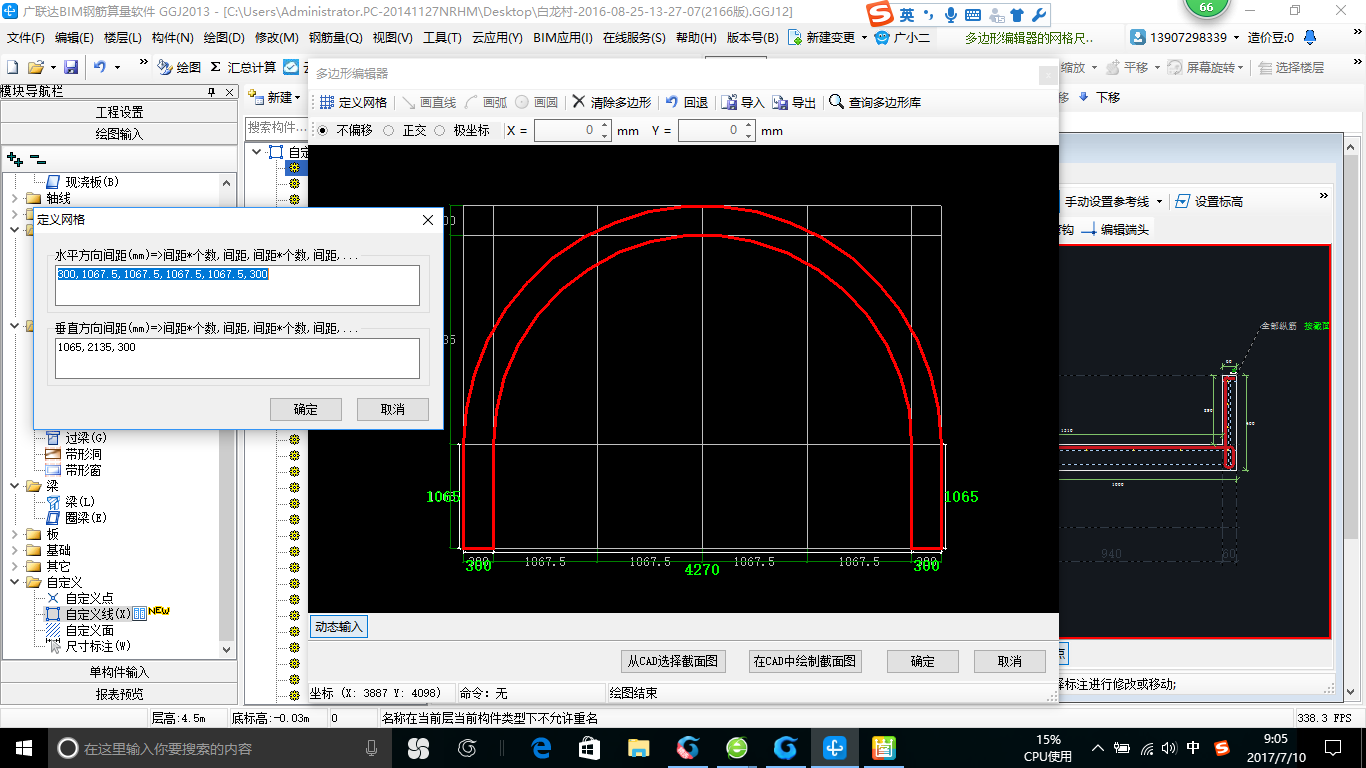Select the 正交 radio button
Screen dimensions: 1366x768
[x=388, y=131]
